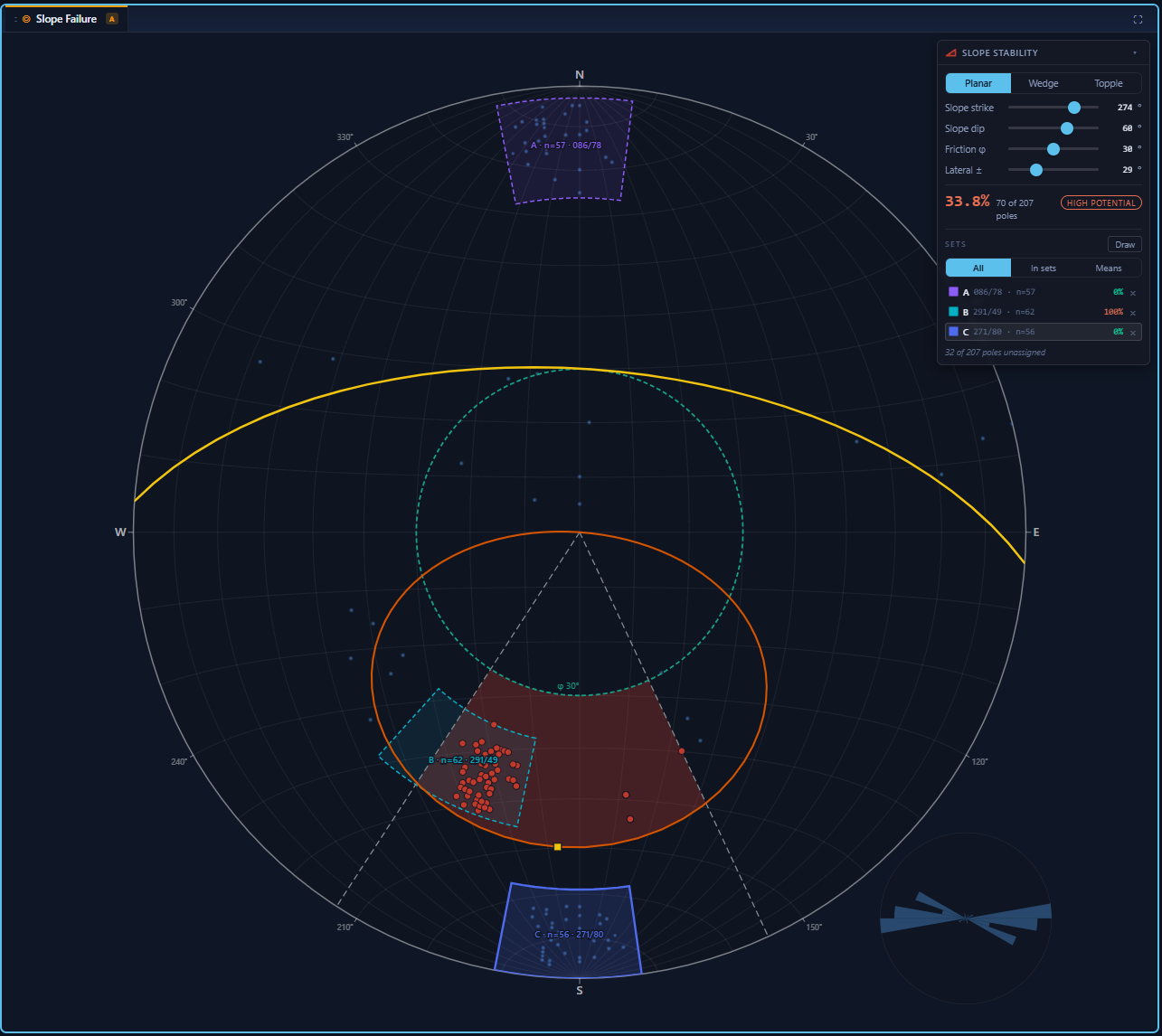Viewport: 1162px width, 1036px height.
Task: Click the Lateral ± slider handle
Action: click(x=1036, y=170)
